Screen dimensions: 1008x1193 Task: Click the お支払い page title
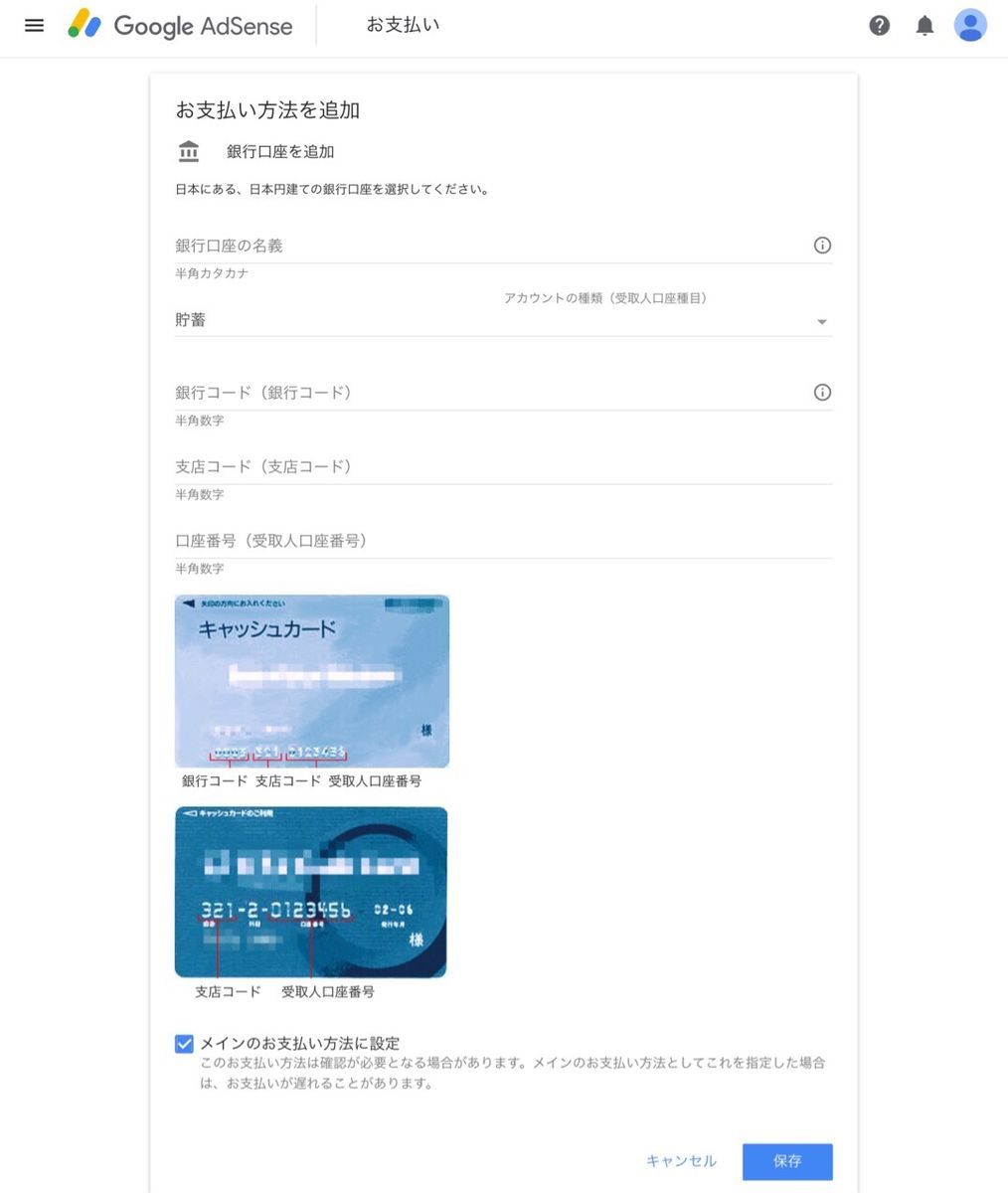coord(403,26)
